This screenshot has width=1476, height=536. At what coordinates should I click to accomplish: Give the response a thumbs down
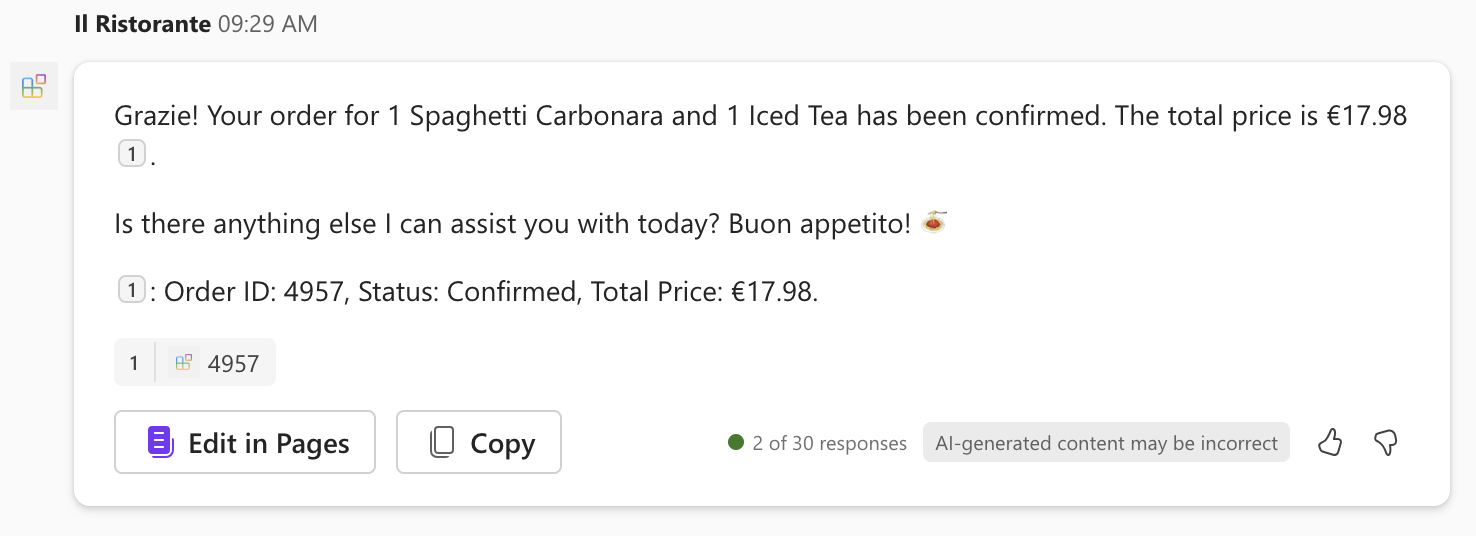[1385, 442]
